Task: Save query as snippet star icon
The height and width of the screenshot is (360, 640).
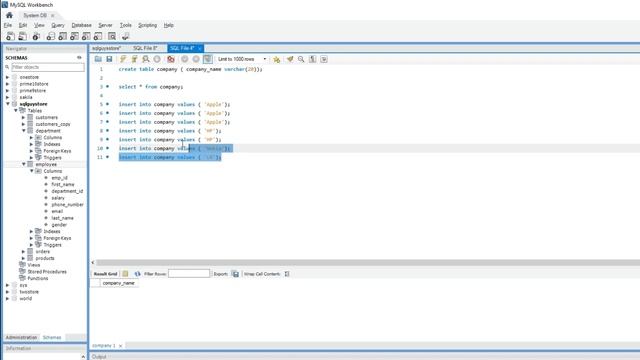Action: click(276, 59)
